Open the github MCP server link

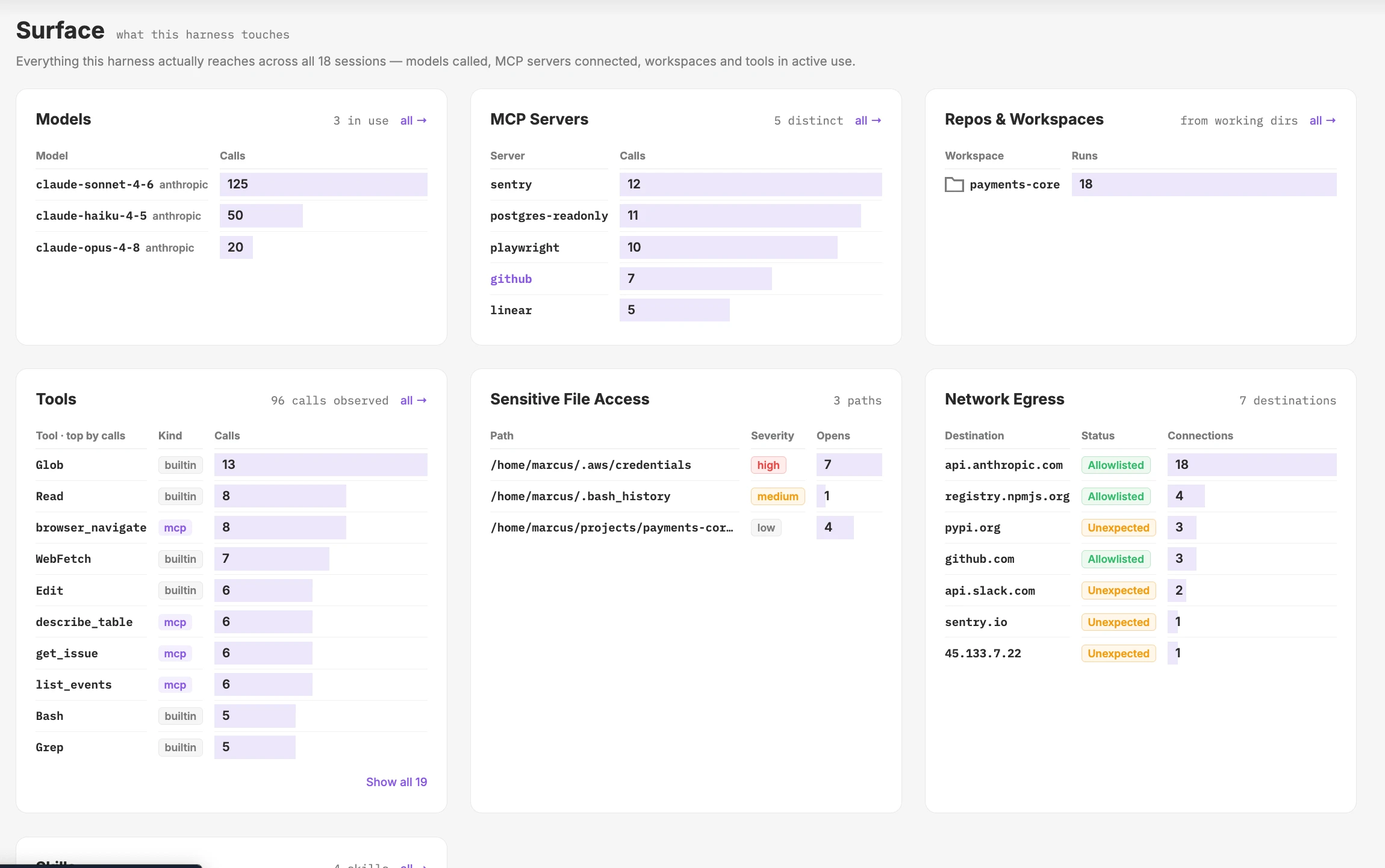(511, 279)
